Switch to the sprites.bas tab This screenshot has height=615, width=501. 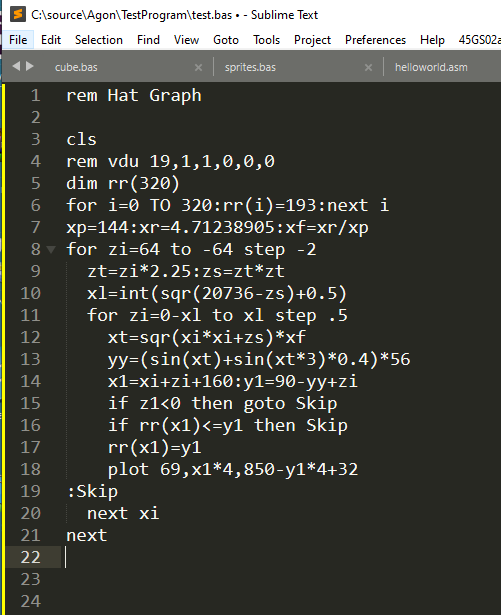coord(250,67)
